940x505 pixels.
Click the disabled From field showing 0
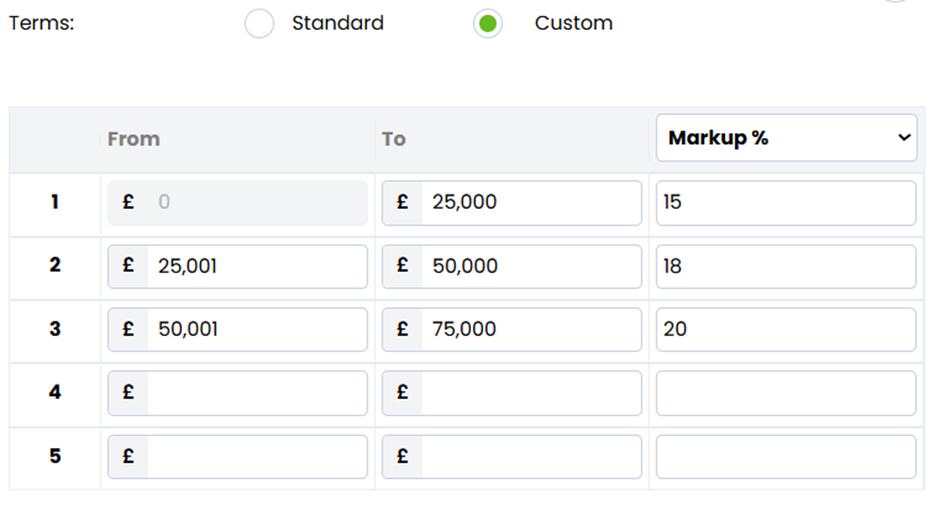pos(256,203)
